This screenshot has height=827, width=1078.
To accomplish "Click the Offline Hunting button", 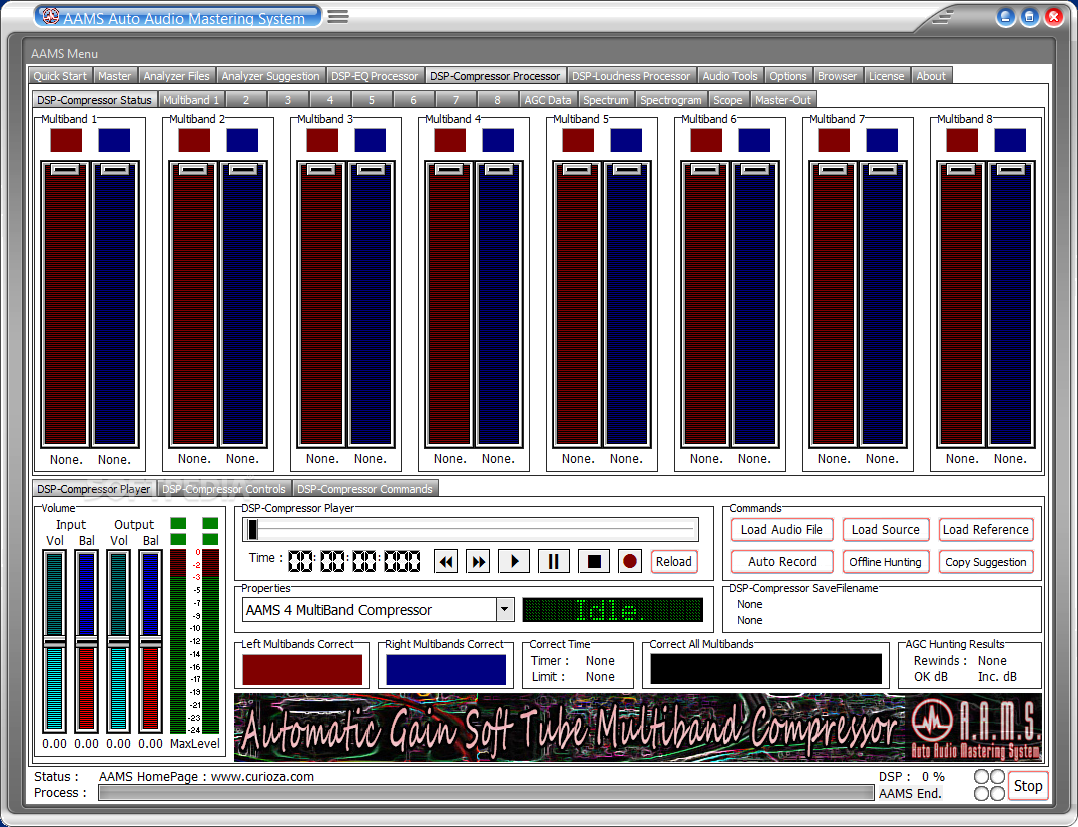I will coord(886,562).
